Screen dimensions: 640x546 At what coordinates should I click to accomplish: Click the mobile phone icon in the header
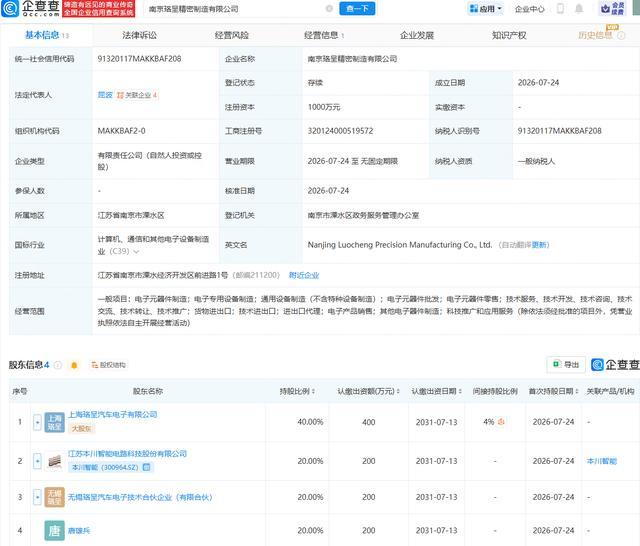click(x=560, y=9)
